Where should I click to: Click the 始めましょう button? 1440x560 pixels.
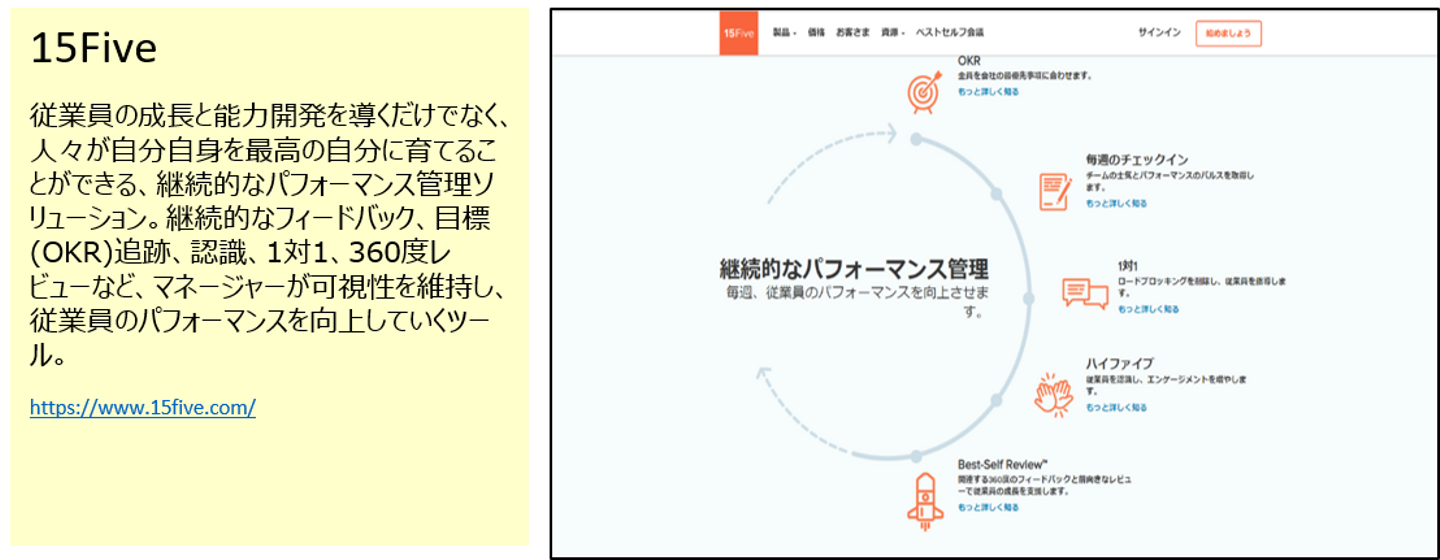click(1228, 33)
